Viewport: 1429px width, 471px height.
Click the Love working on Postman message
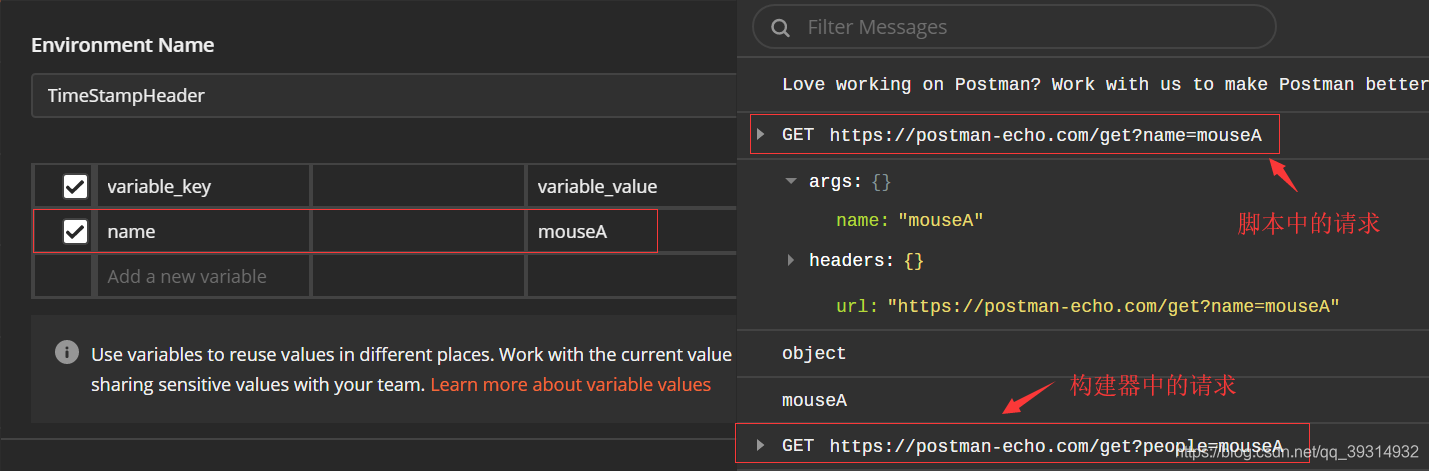coord(1105,85)
